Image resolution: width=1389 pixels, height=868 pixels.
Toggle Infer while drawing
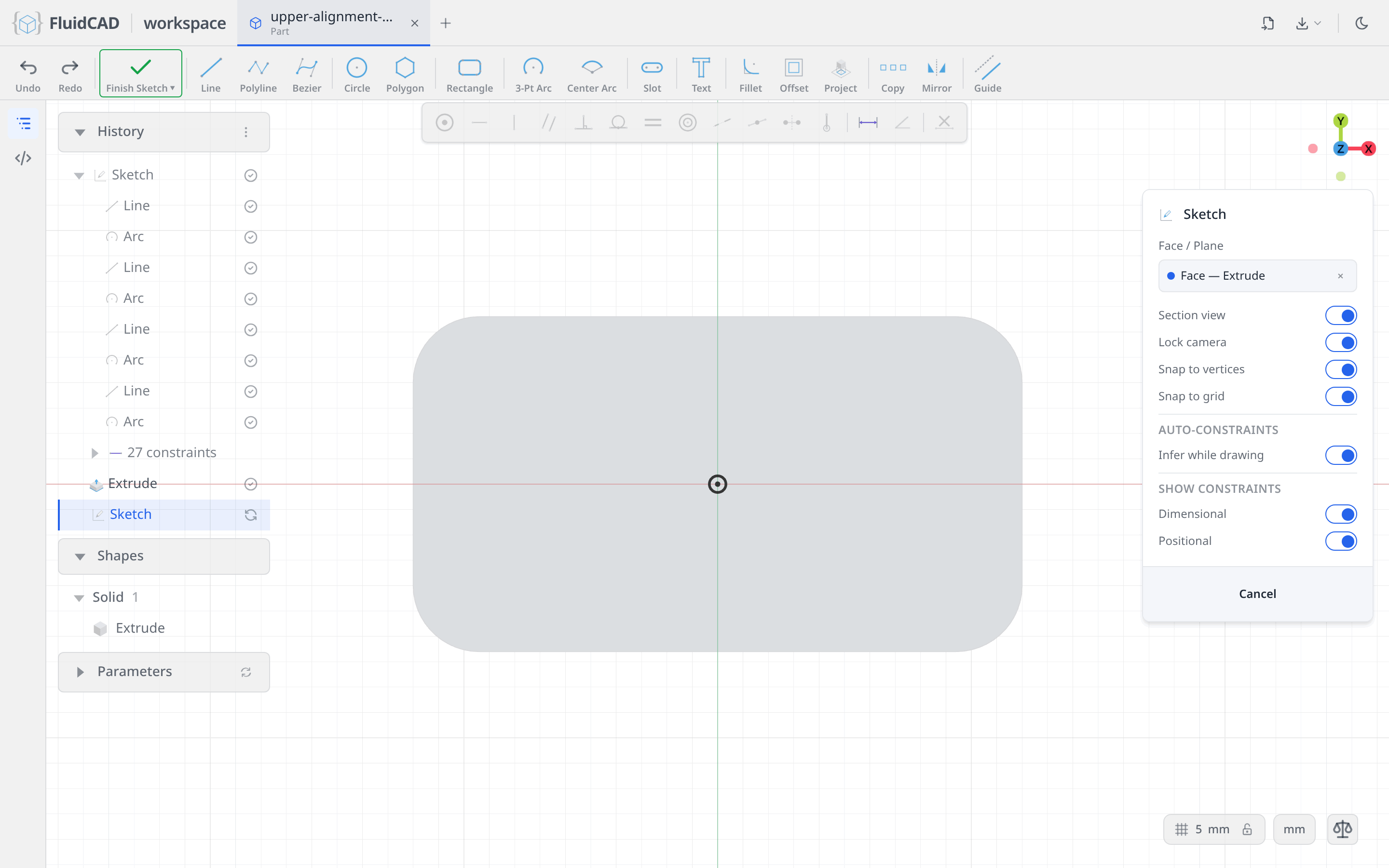(1341, 455)
